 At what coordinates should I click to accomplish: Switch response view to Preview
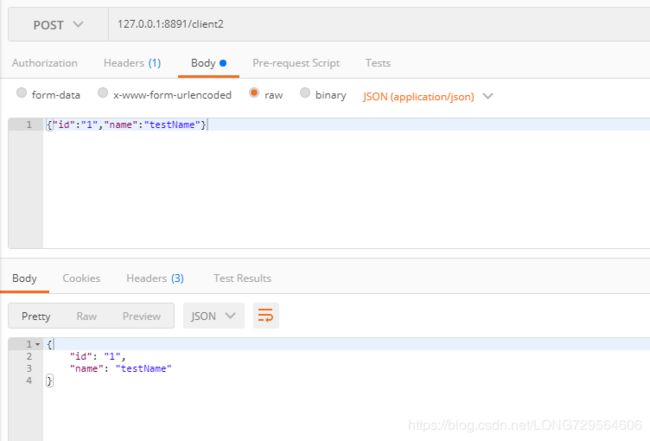pyautogui.click(x=141, y=316)
